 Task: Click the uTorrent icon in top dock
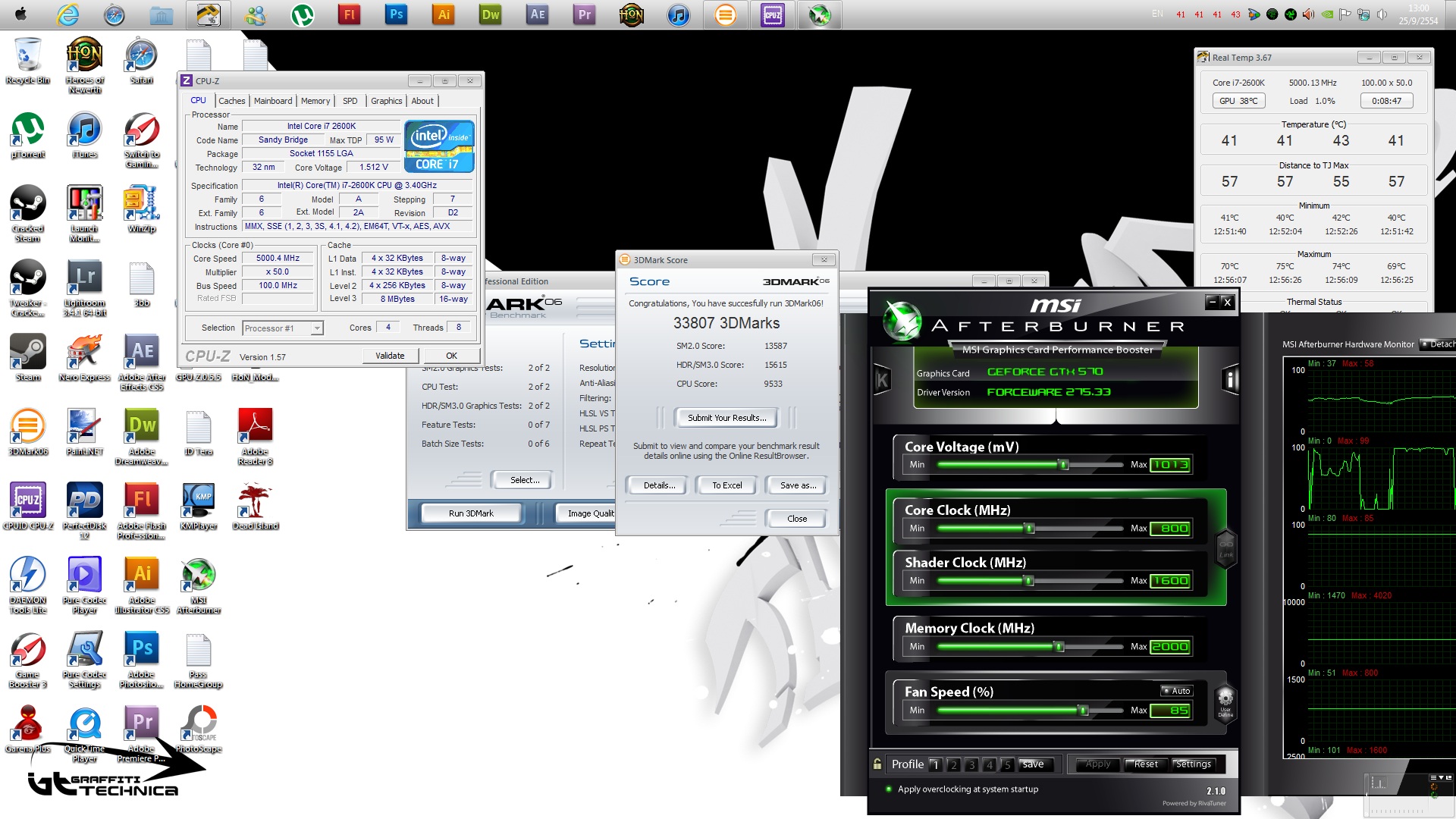(303, 14)
